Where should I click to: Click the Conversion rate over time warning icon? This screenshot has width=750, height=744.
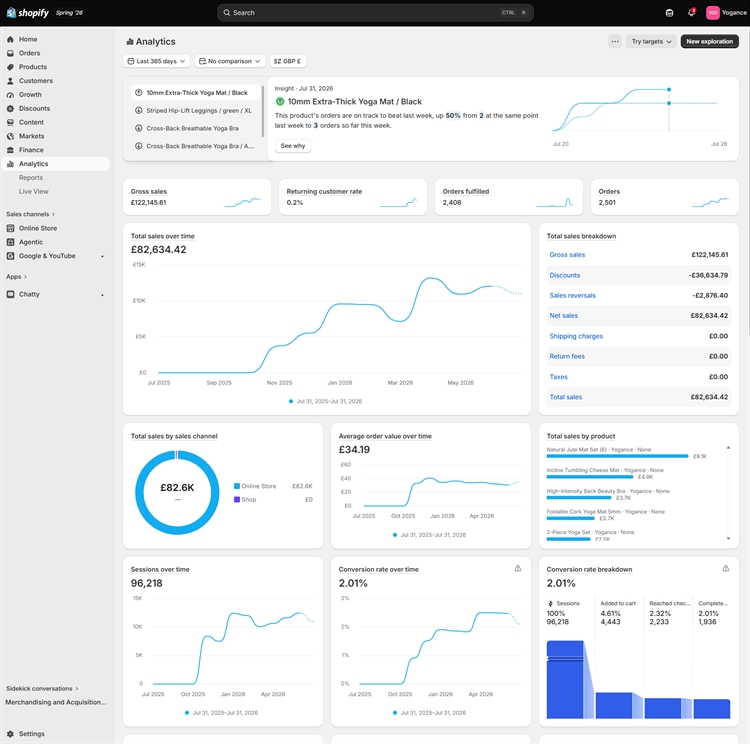coord(518,568)
